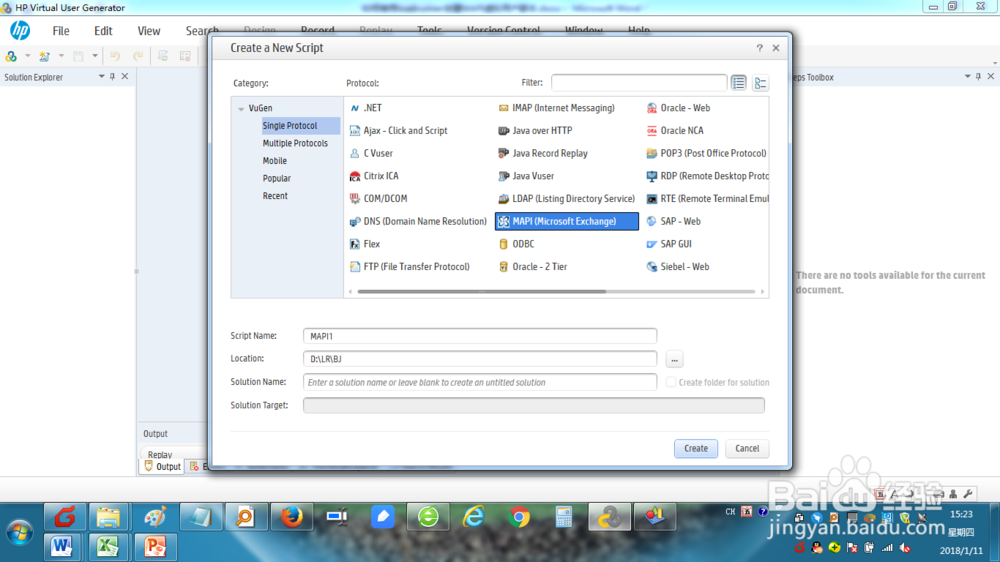Switch protocol view to category tree mode
The height and width of the screenshot is (562, 1000).
pos(760,83)
